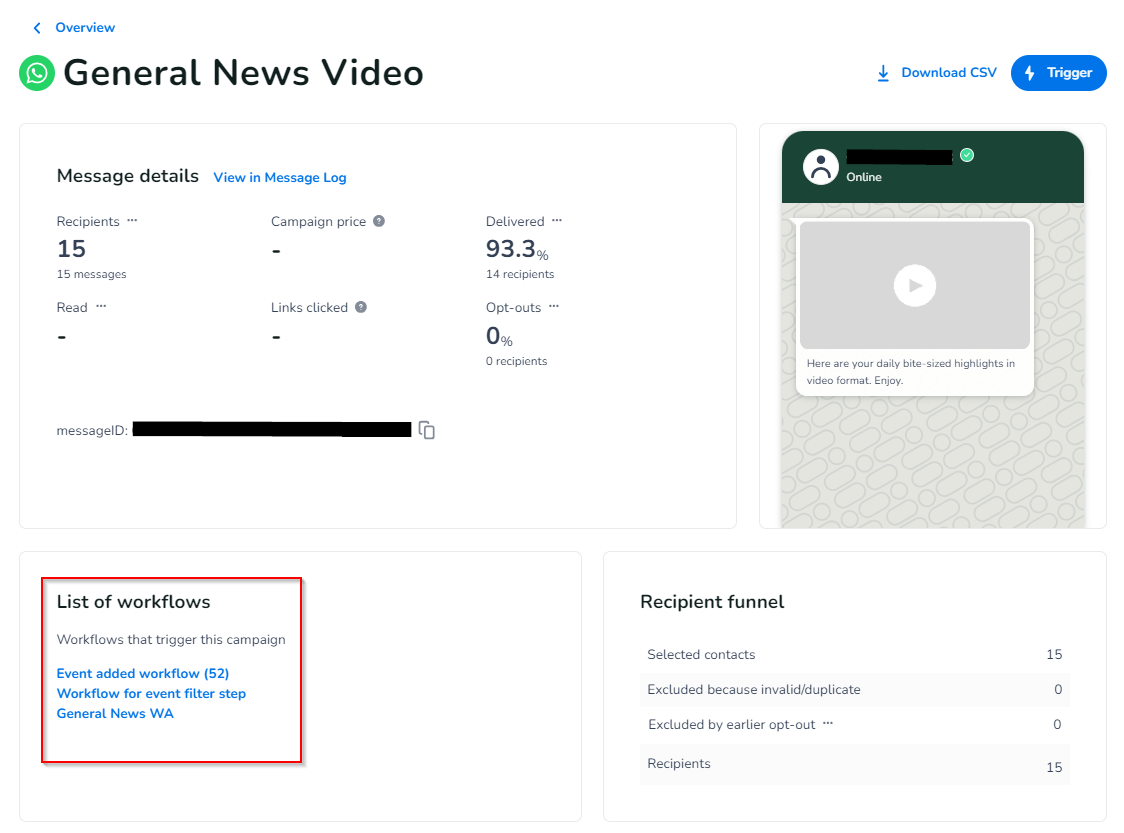1124x833 pixels.
Task: Click the back chevron beside Overview
Action: point(37,28)
